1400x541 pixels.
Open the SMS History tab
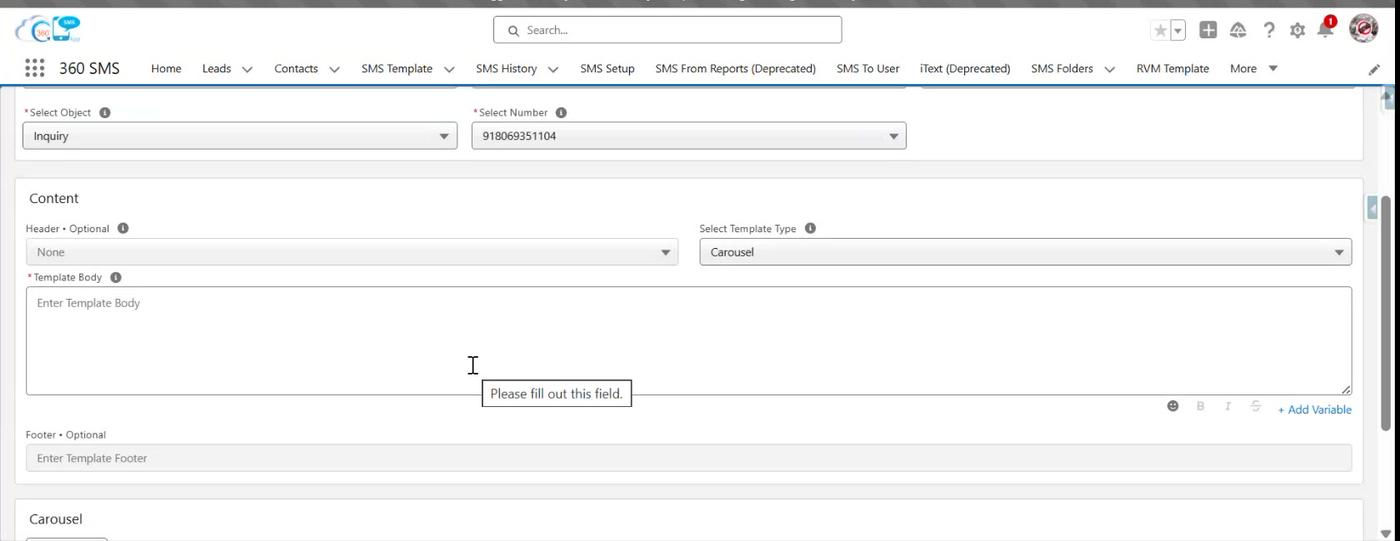click(x=506, y=69)
